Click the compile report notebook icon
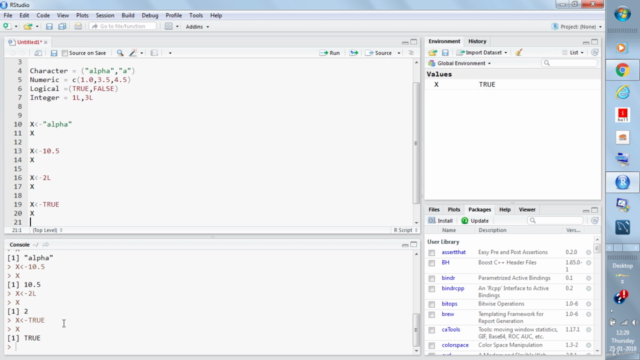This screenshot has width=640, height=360. click(x=154, y=53)
